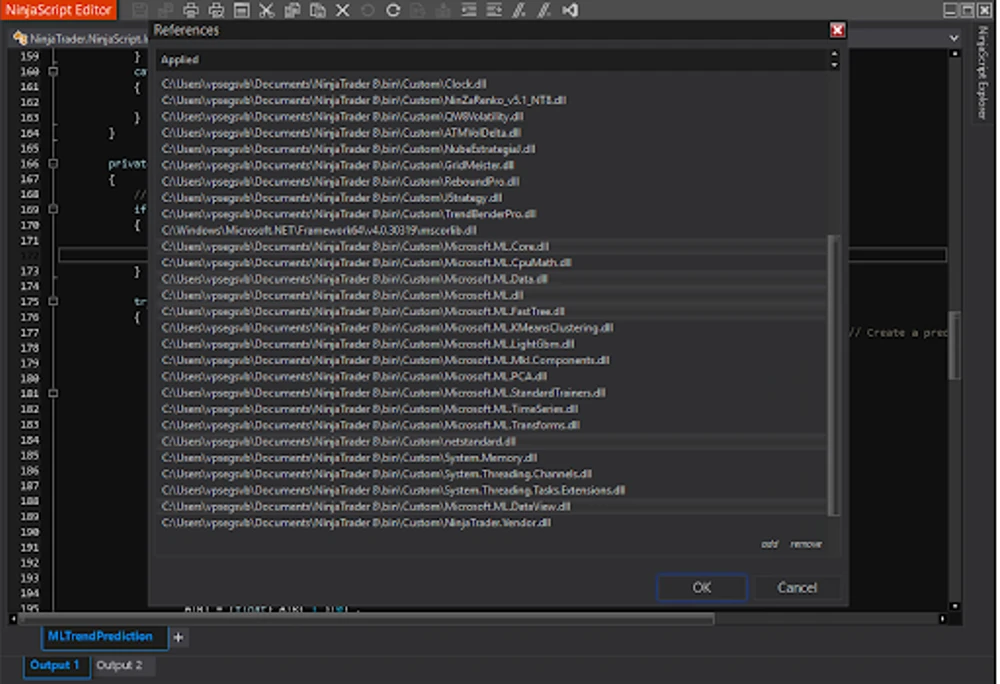The height and width of the screenshot is (684, 1000).
Task: Click the Uncomment Selection slashes icon
Action: 544,10
